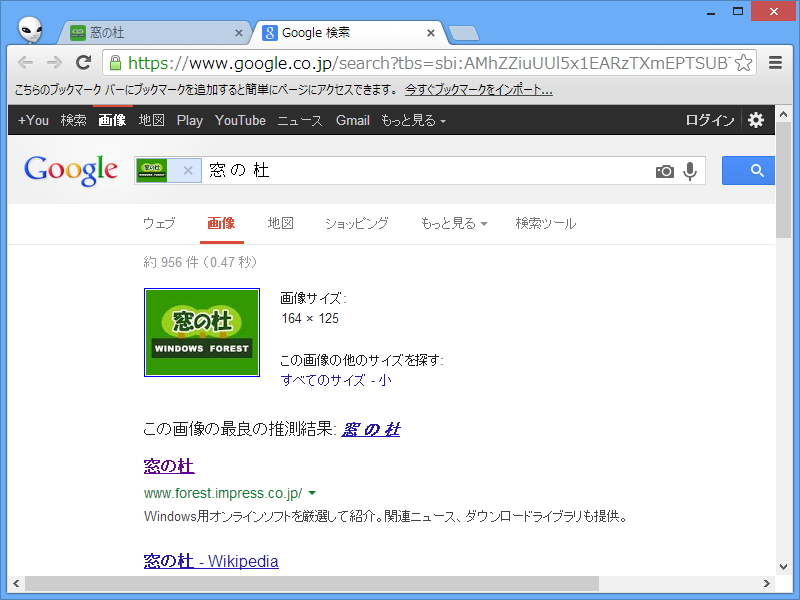
Task: Click the microphone voice search icon
Action: (x=690, y=171)
